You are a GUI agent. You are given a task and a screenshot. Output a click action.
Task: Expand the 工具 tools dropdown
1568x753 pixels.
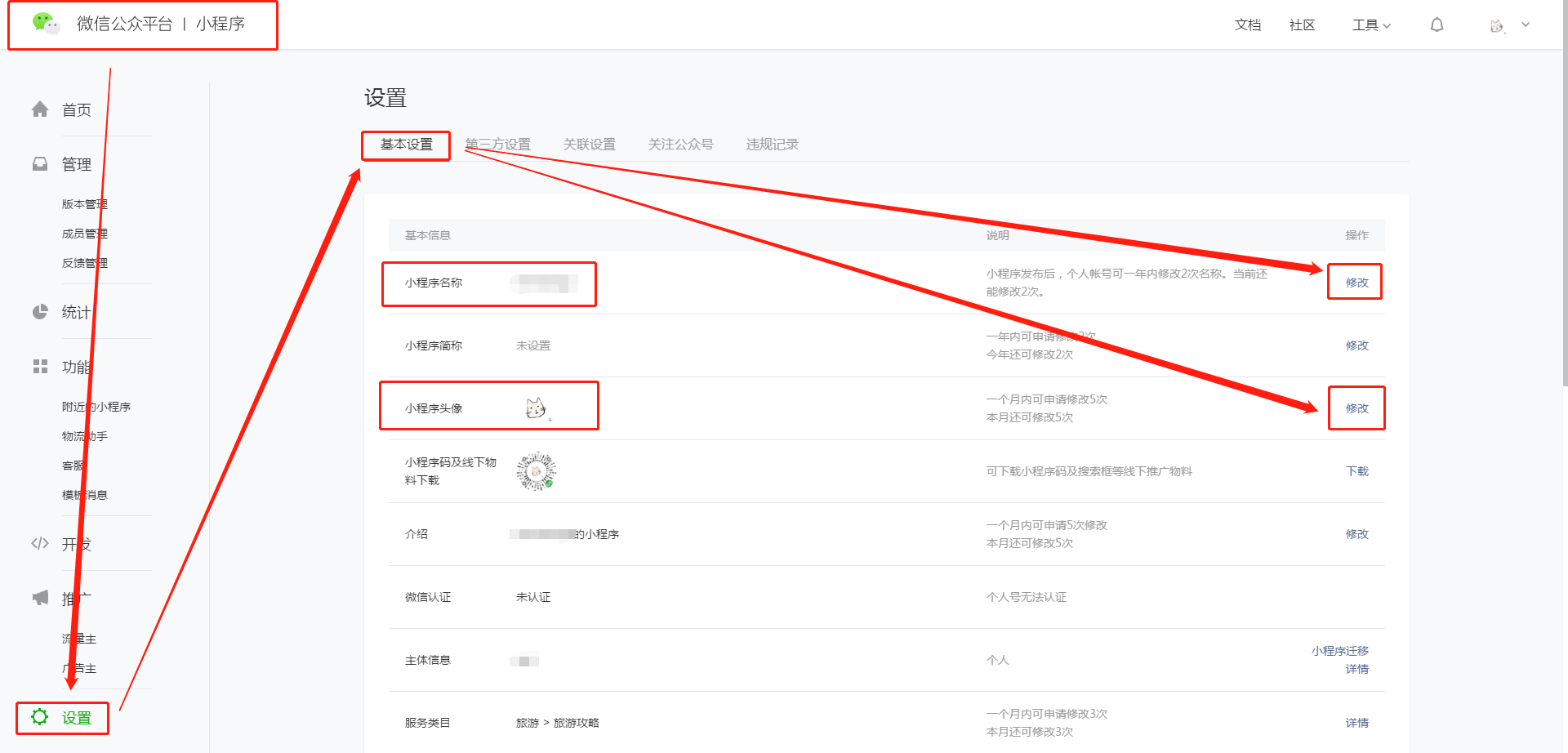point(1370,25)
